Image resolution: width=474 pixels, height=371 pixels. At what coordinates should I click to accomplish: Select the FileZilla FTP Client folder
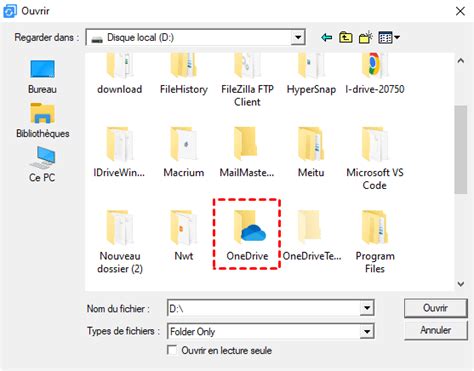247,80
